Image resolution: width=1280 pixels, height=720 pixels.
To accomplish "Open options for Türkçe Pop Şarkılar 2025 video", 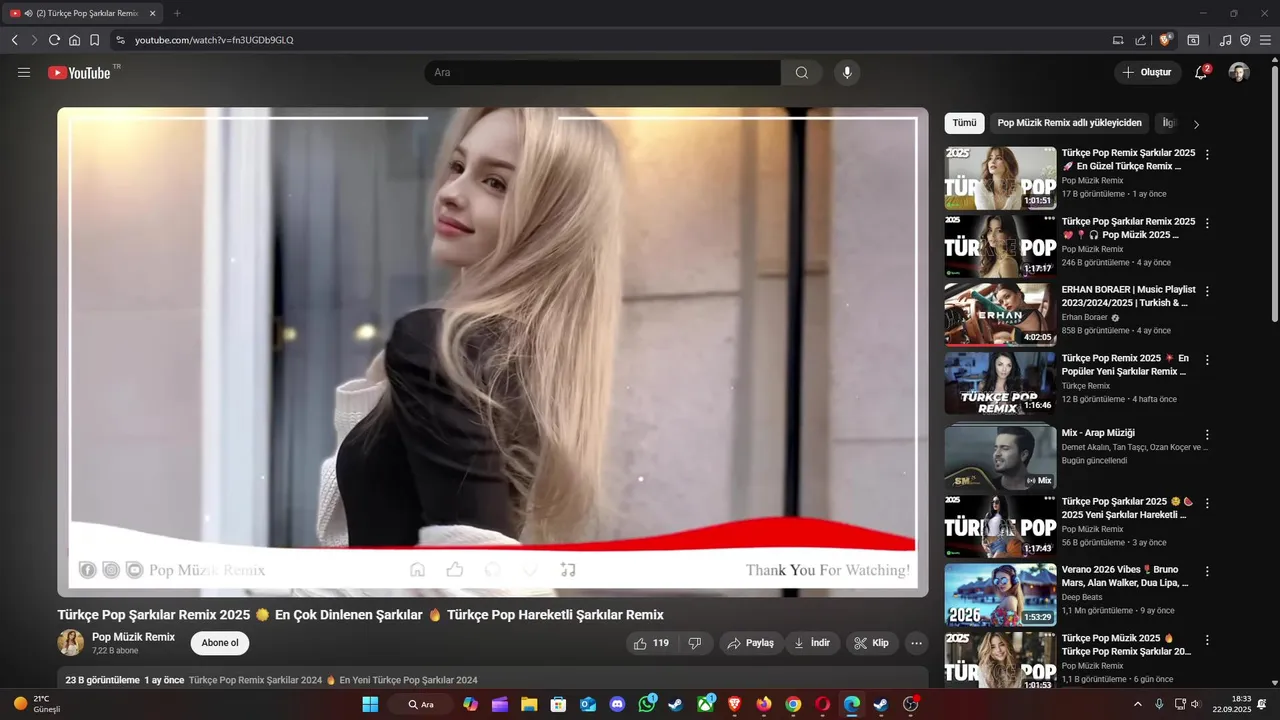I will (1207, 503).
